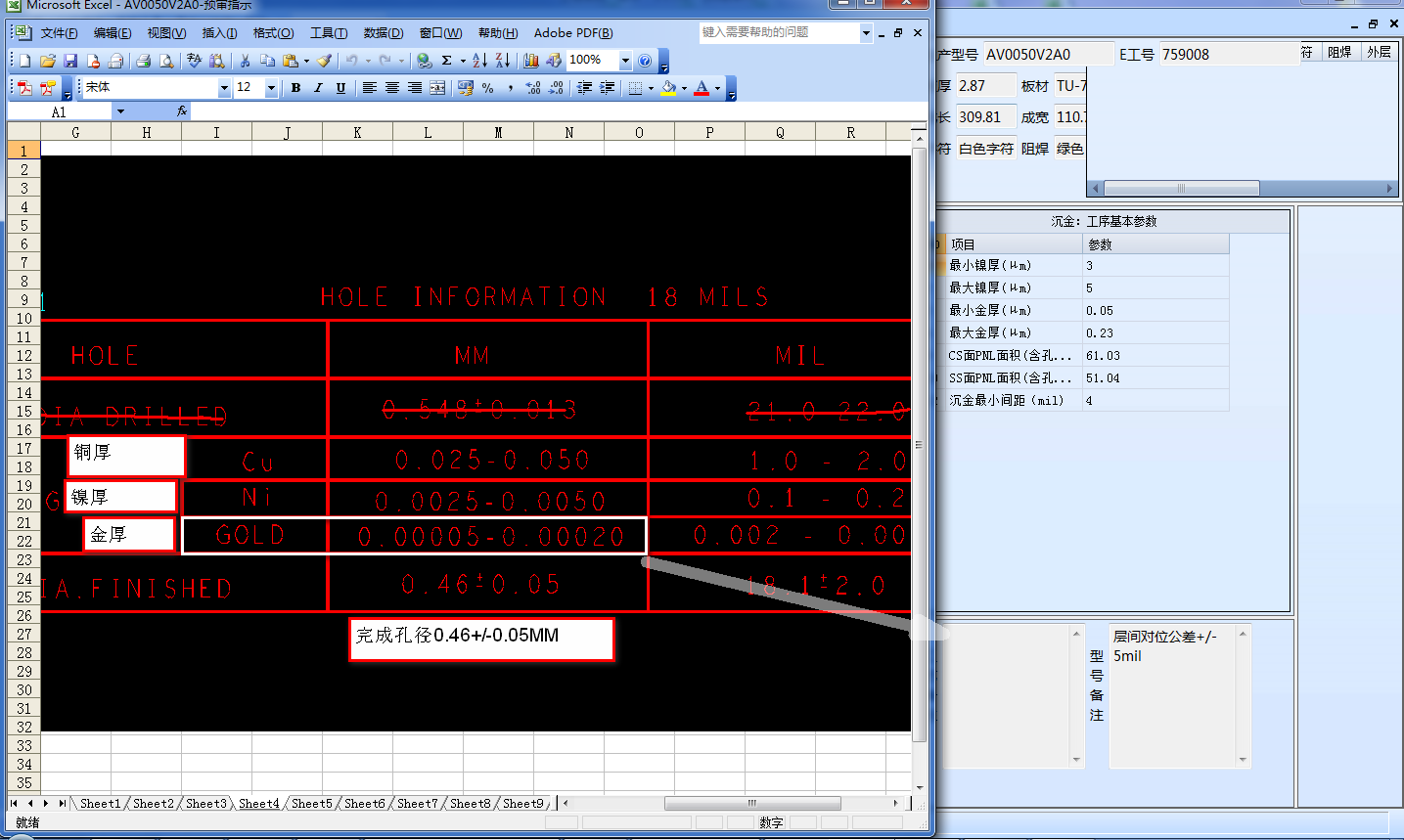The height and width of the screenshot is (840, 1404).
Task: Open Print Preview from toolbar
Action: click(166, 61)
